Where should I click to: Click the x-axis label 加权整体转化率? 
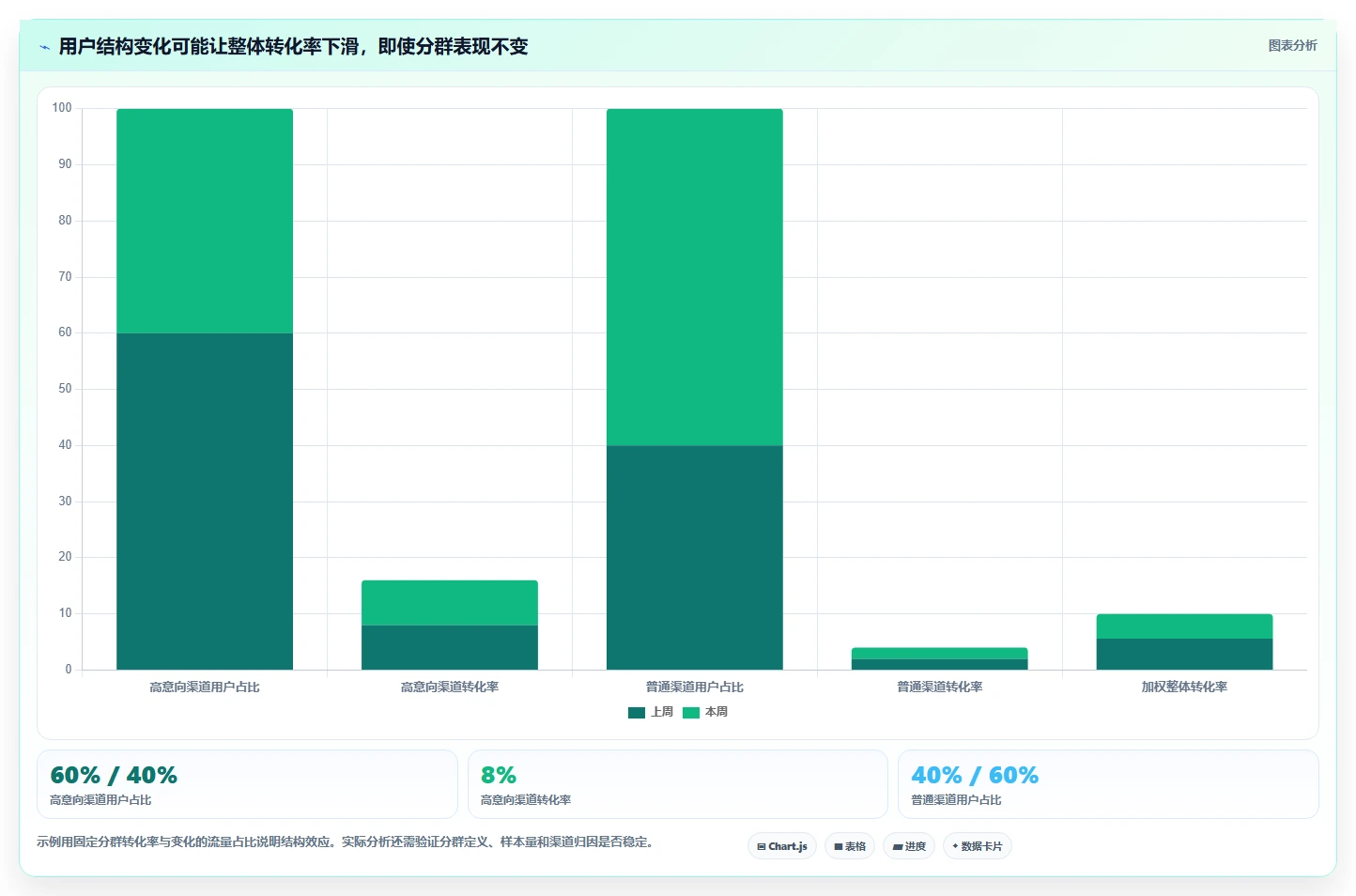1185,687
